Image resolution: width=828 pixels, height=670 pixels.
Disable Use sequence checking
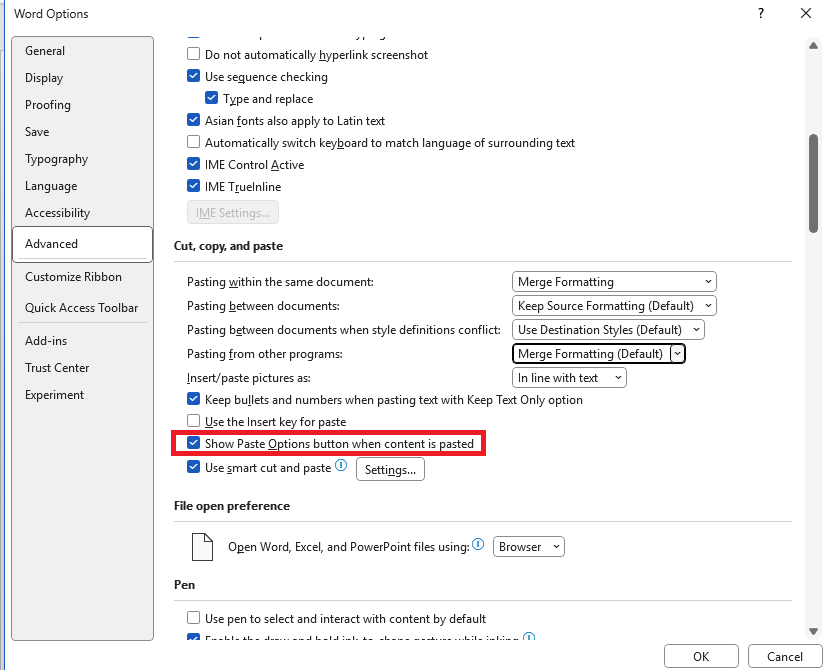pyautogui.click(x=194, y=76)
